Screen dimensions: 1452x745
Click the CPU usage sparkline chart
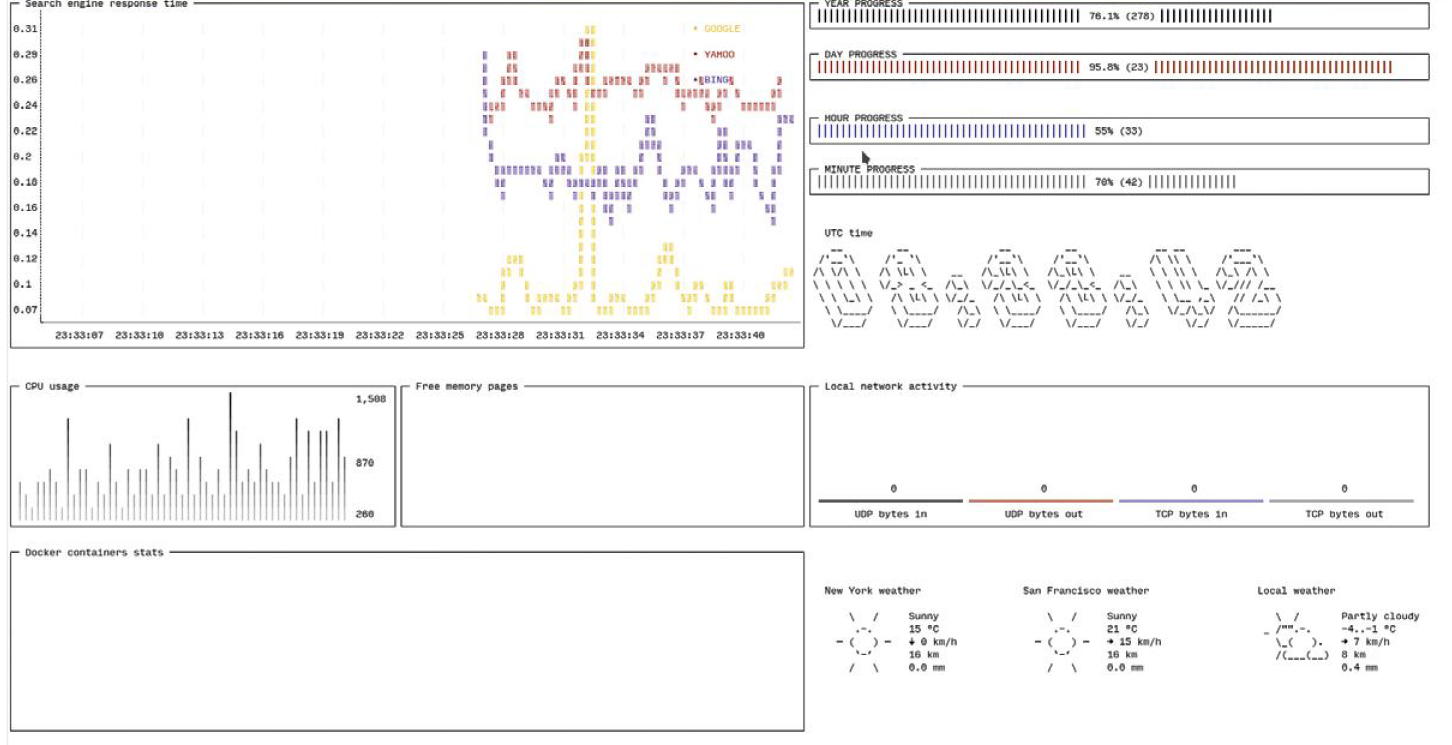point(181,456)
